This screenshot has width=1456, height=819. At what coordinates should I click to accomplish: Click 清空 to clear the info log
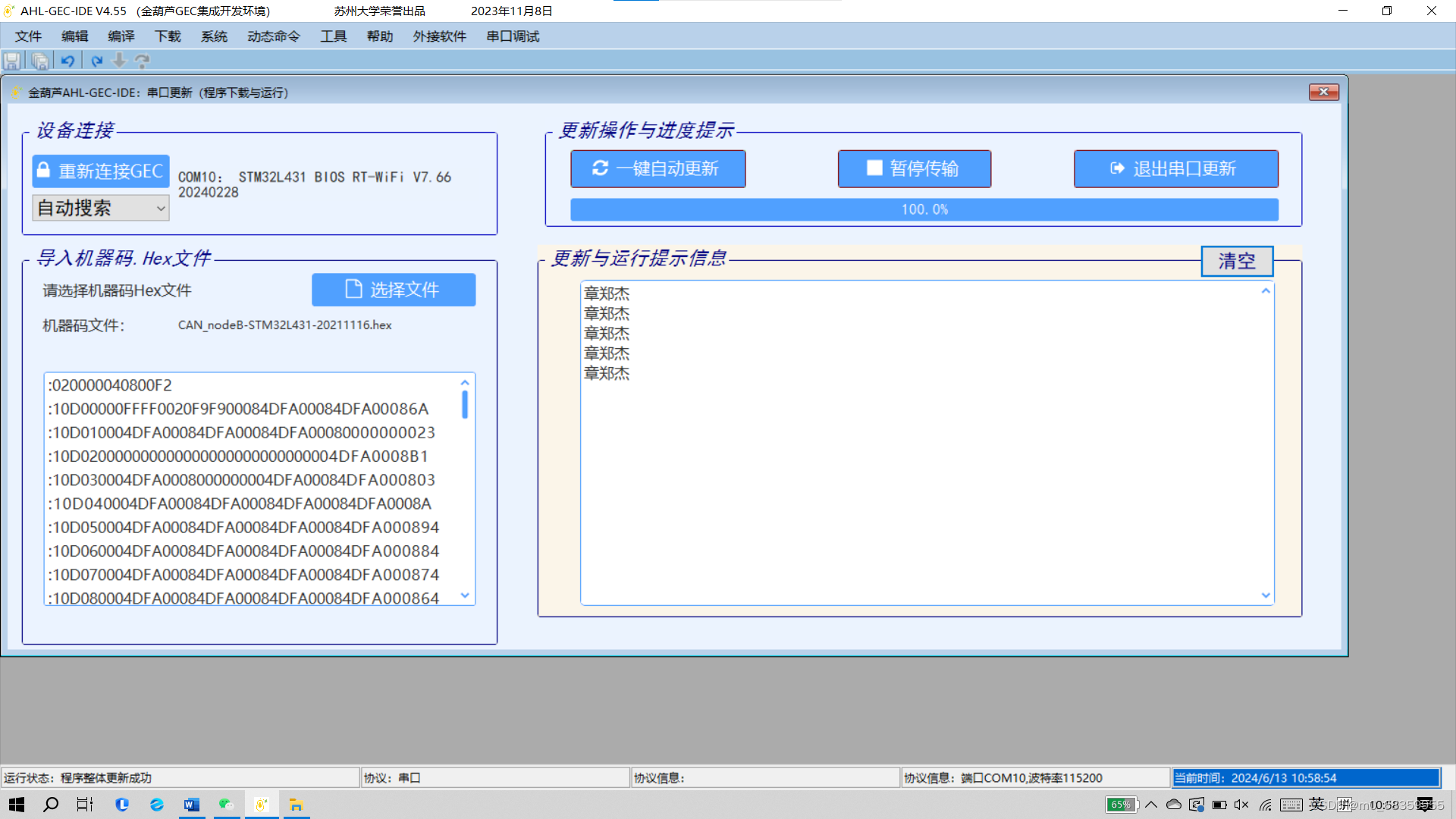pos(1236,261)
